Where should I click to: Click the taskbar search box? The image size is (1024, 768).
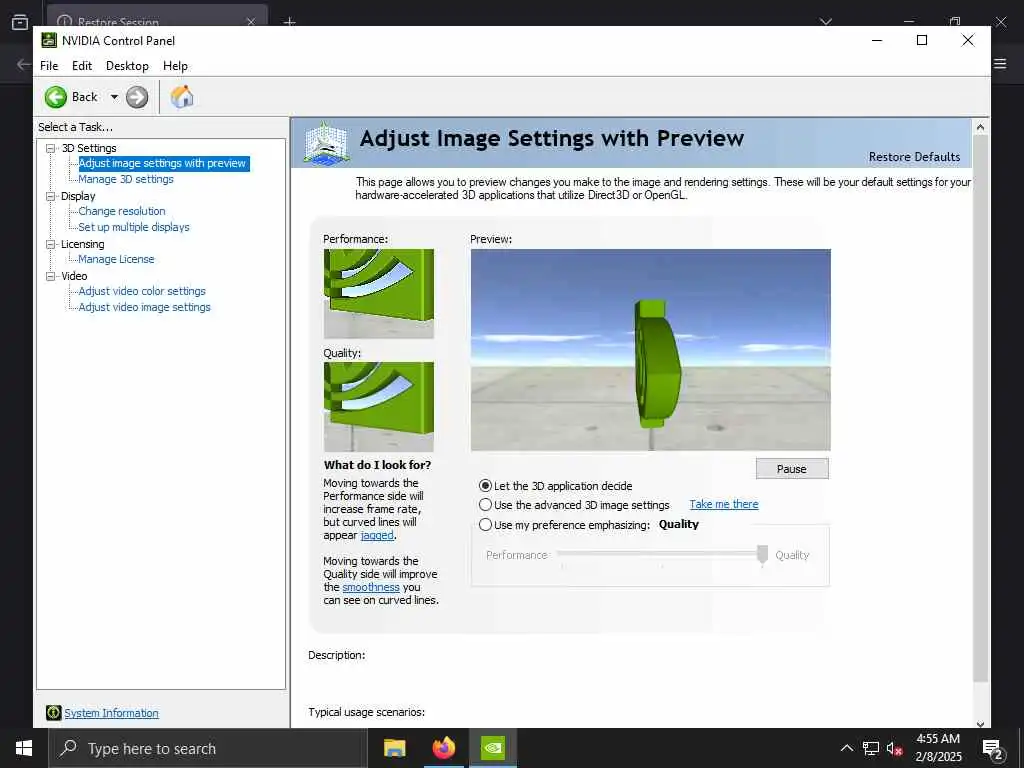coord(208,748)
